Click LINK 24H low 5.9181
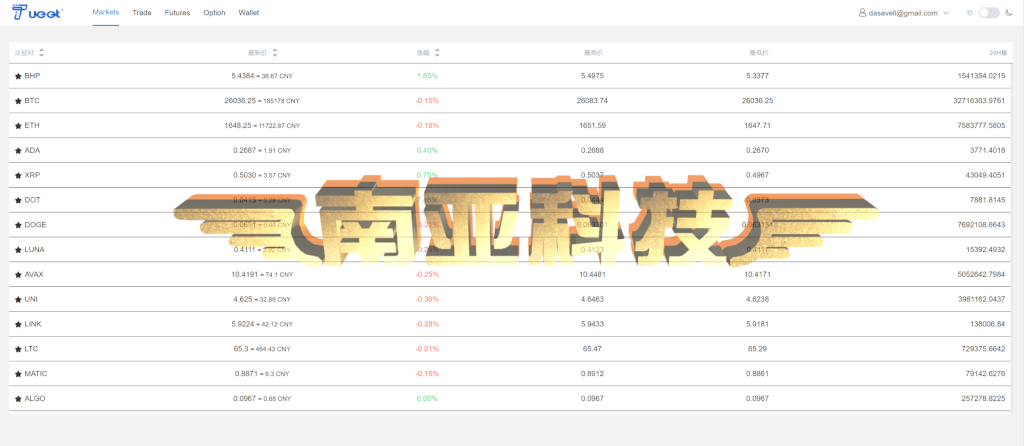The height and width of the screenshot is (446, 1024). pos(758,324)
